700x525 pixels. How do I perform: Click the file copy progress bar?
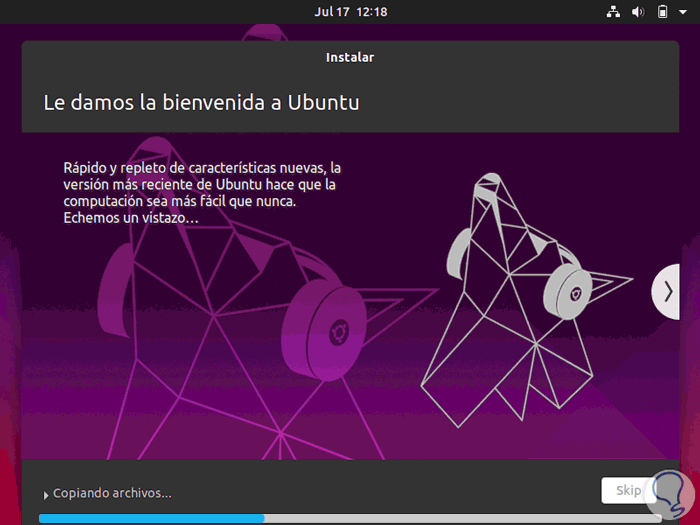pos(350,518)
